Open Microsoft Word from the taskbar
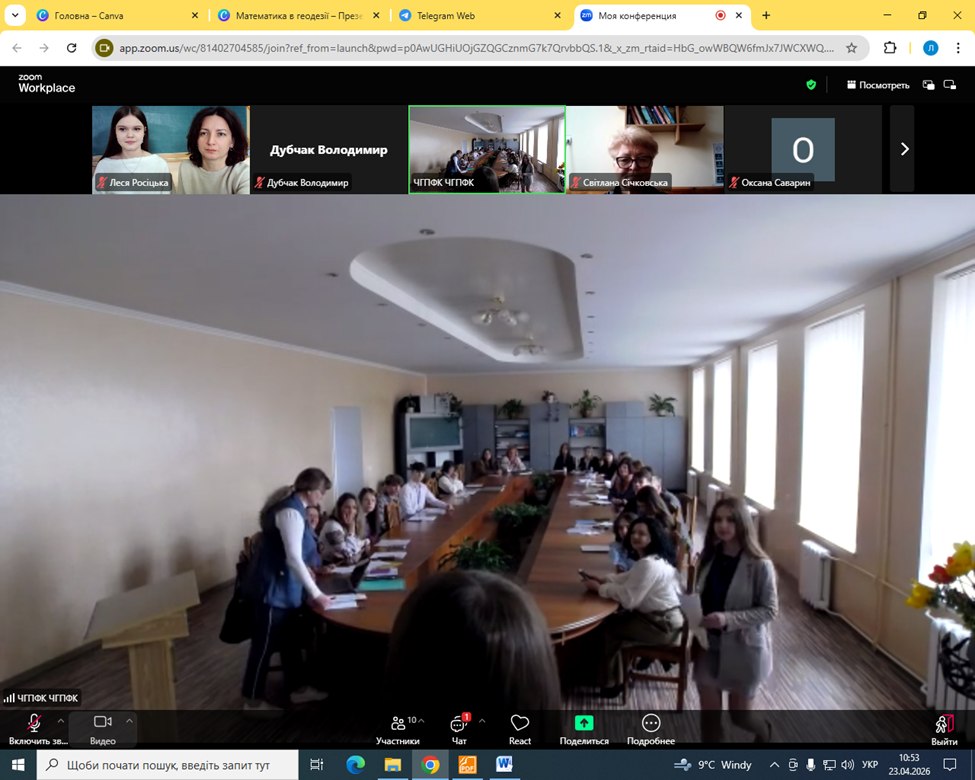Viewport: 975px width, 780px height. [x=503, y=765]
